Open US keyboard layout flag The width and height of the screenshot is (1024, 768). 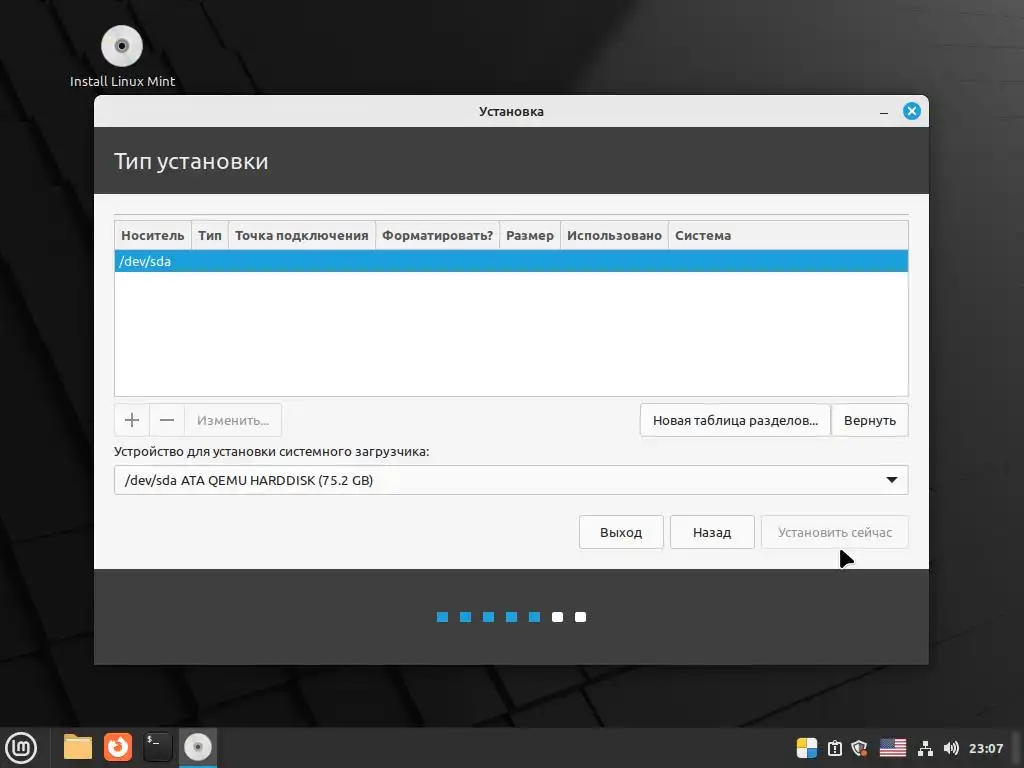point(893,748)
